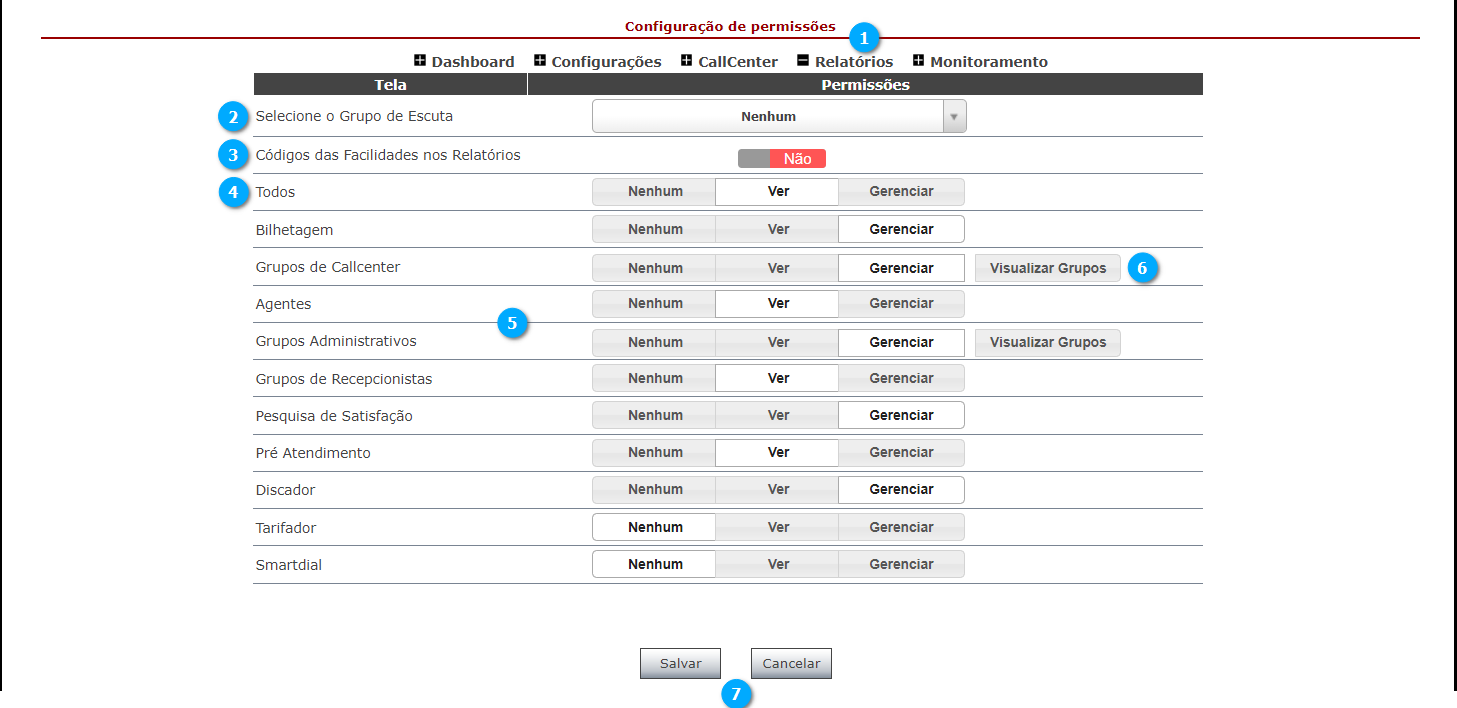Collapse the Relatórios section minus icon
The image size is (1457, 708).
click(x=803, y=60)
